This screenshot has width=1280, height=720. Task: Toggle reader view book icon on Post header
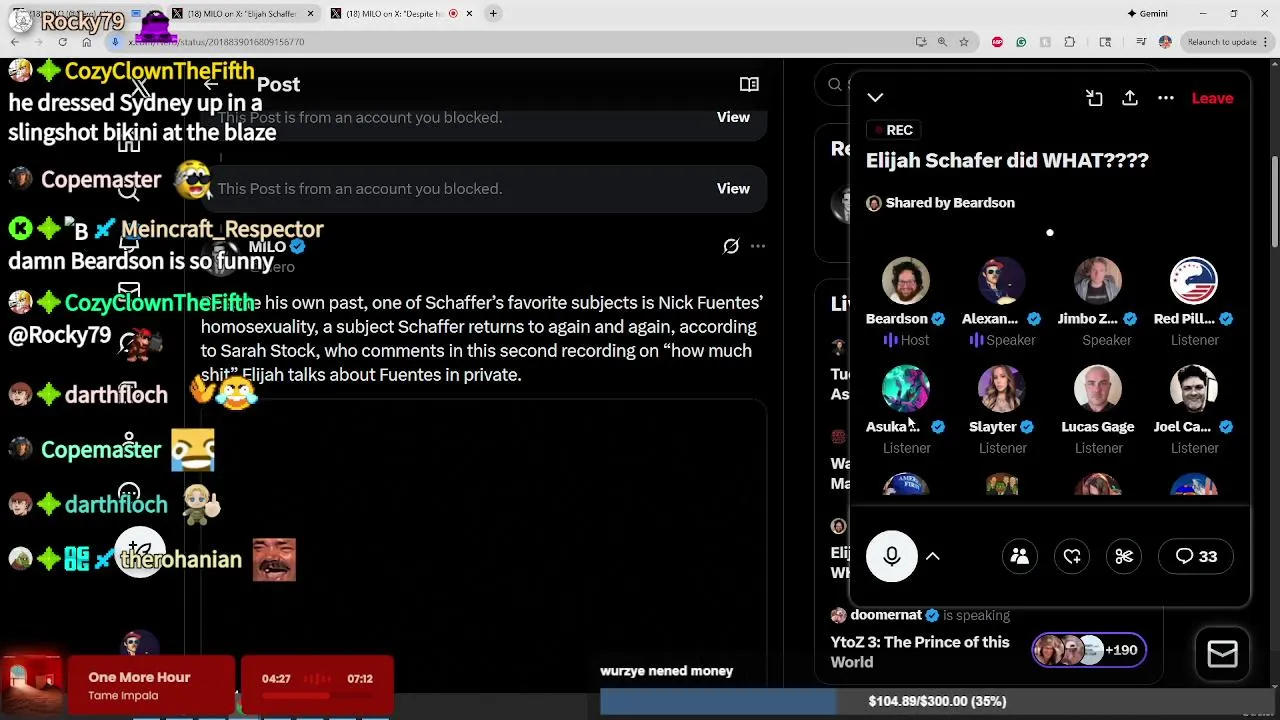point(749,84)
